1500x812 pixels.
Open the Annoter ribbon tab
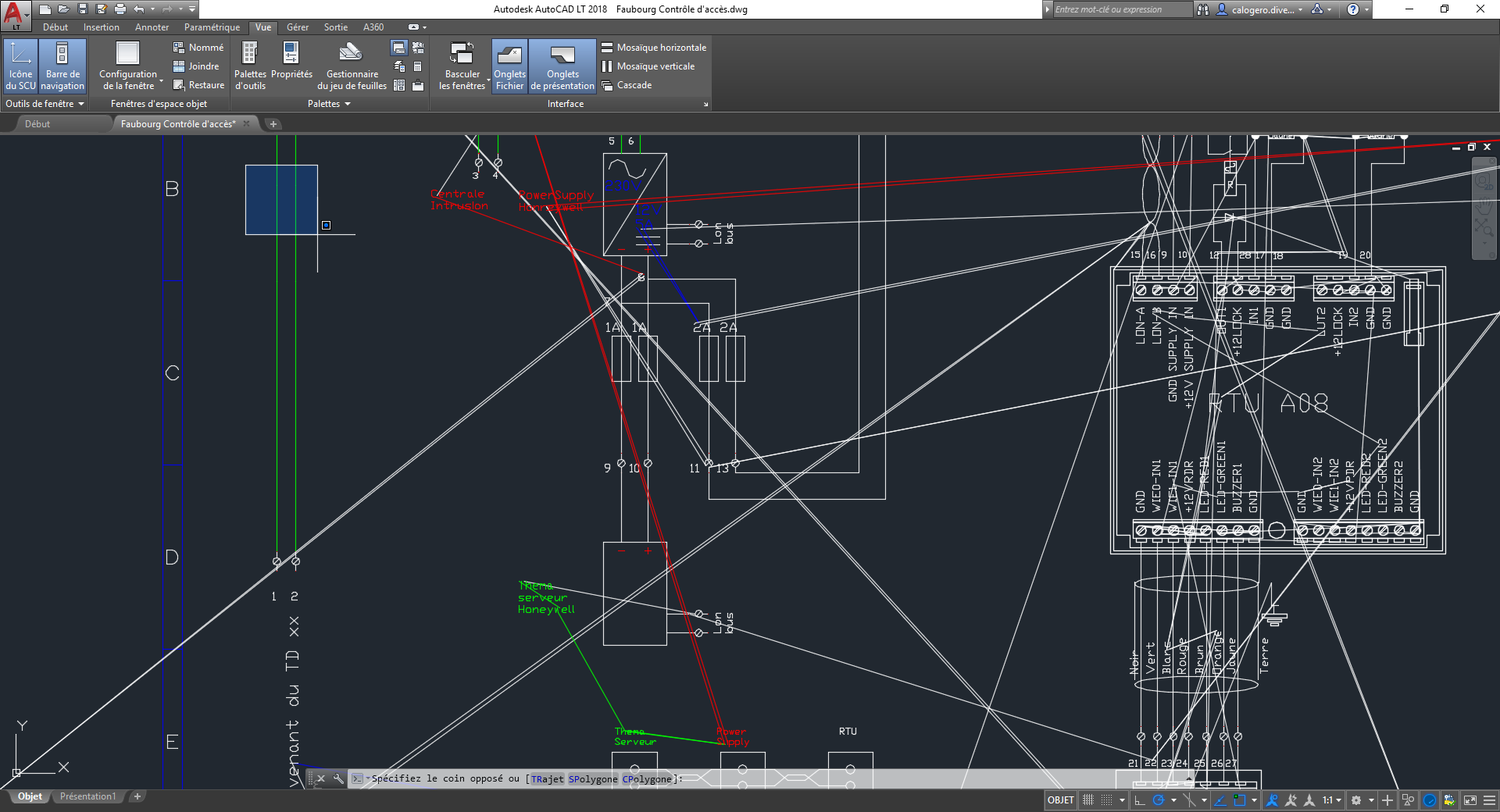152,27
